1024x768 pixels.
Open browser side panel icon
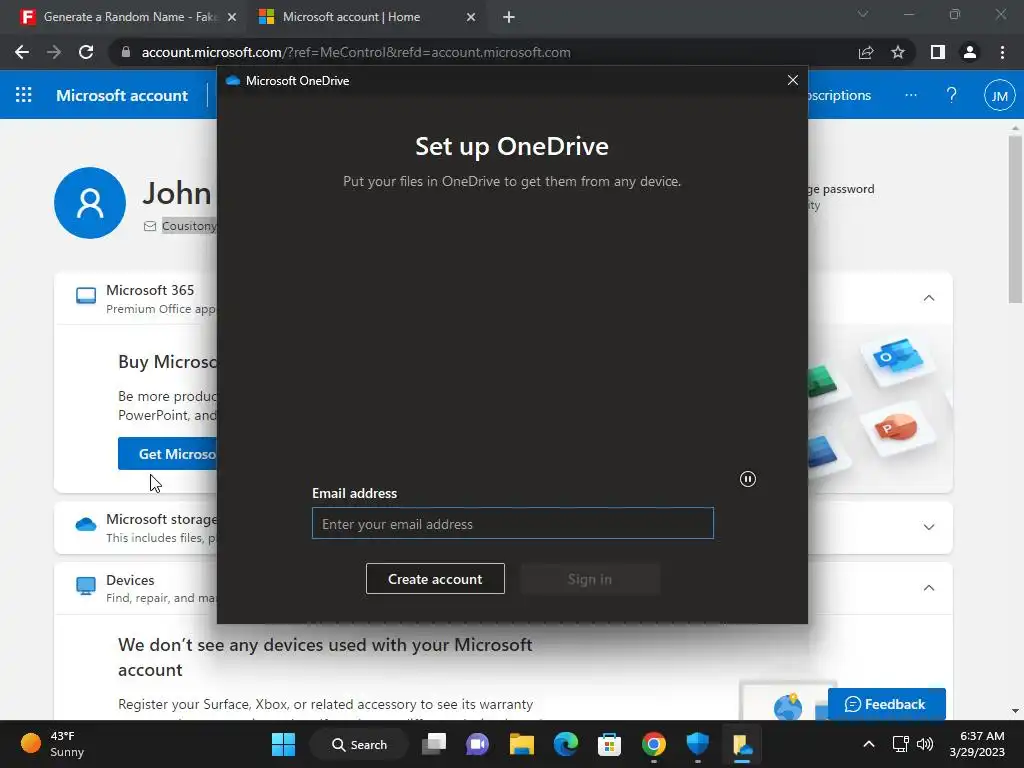(x=938, y=52)
